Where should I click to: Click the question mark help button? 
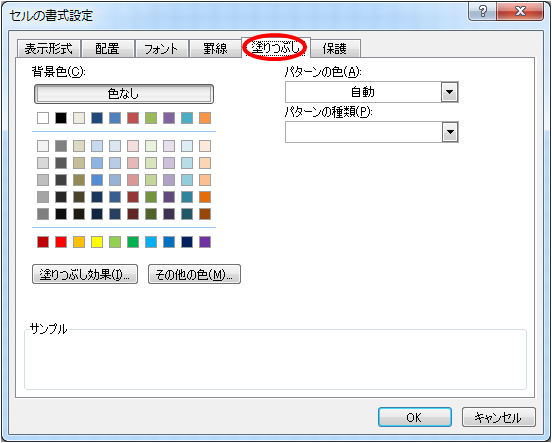tap(483, 11)
